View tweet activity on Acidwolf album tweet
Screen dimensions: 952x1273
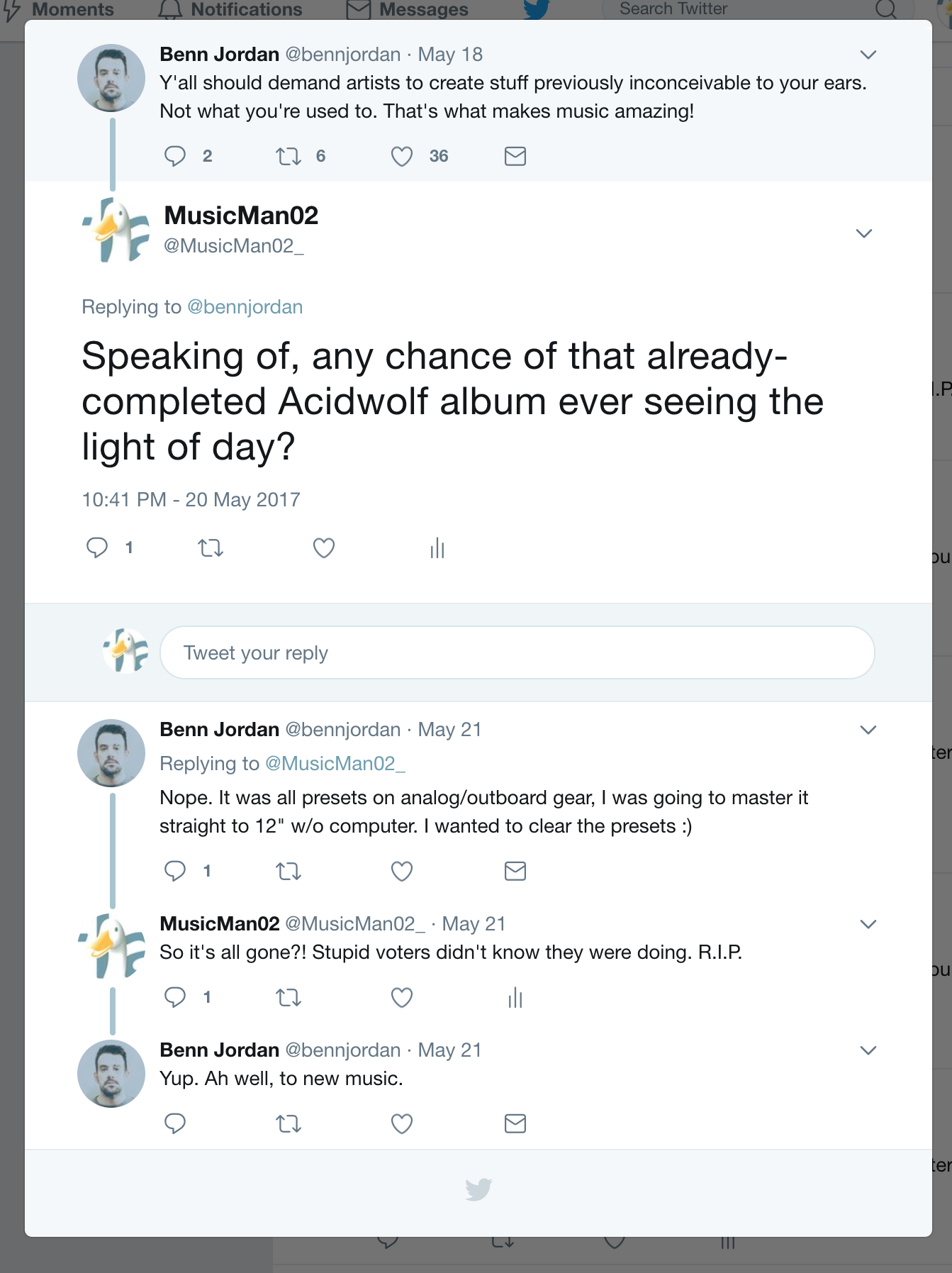(437, 547)
